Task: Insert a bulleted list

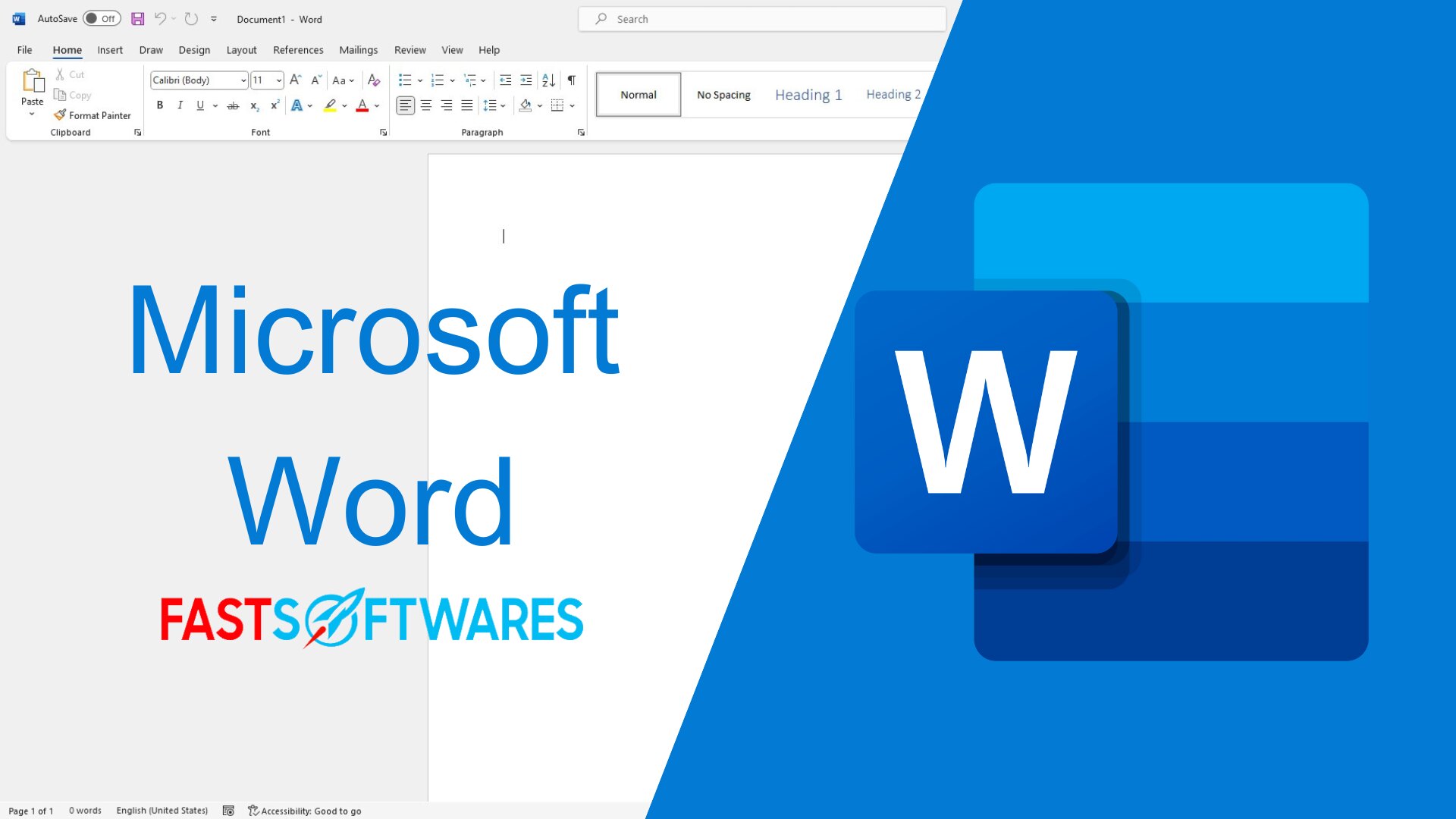Action: (405, 80)
